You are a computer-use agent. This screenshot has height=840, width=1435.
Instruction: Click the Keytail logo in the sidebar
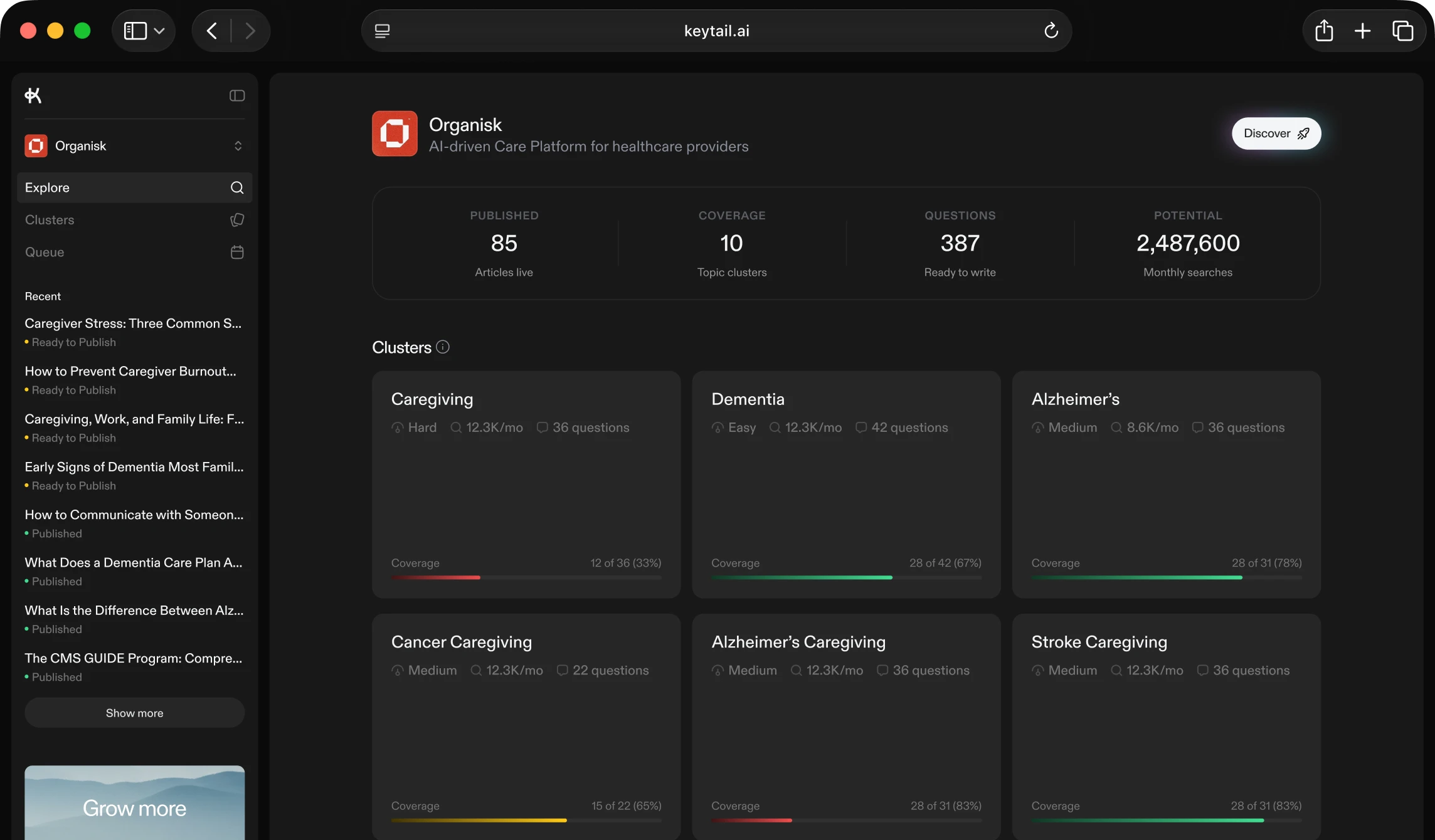[x=33, y=95]
